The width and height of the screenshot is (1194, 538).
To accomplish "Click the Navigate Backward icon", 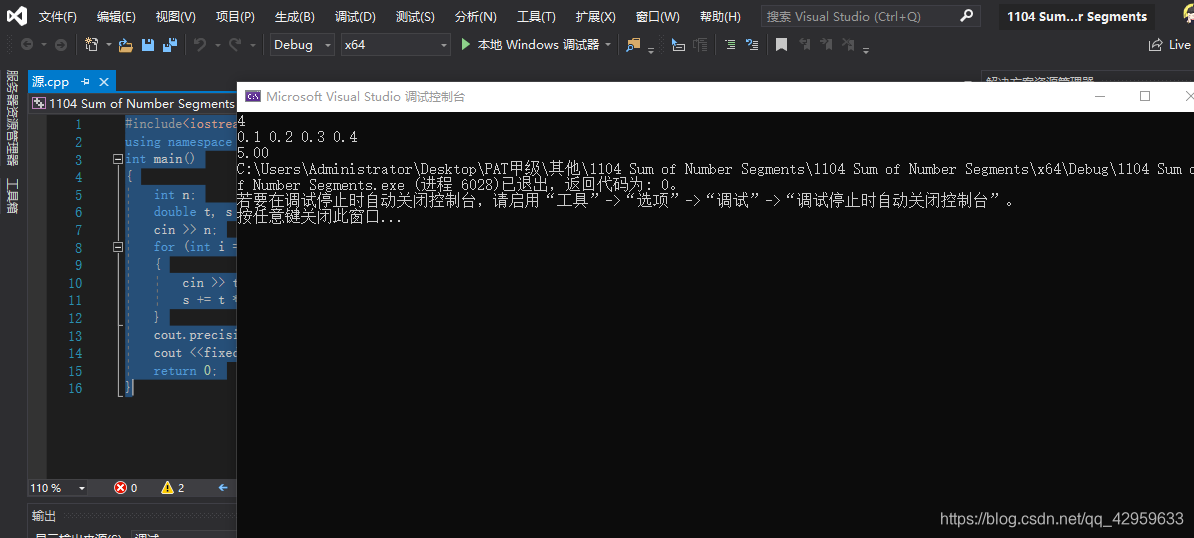I will click(27, 45).
